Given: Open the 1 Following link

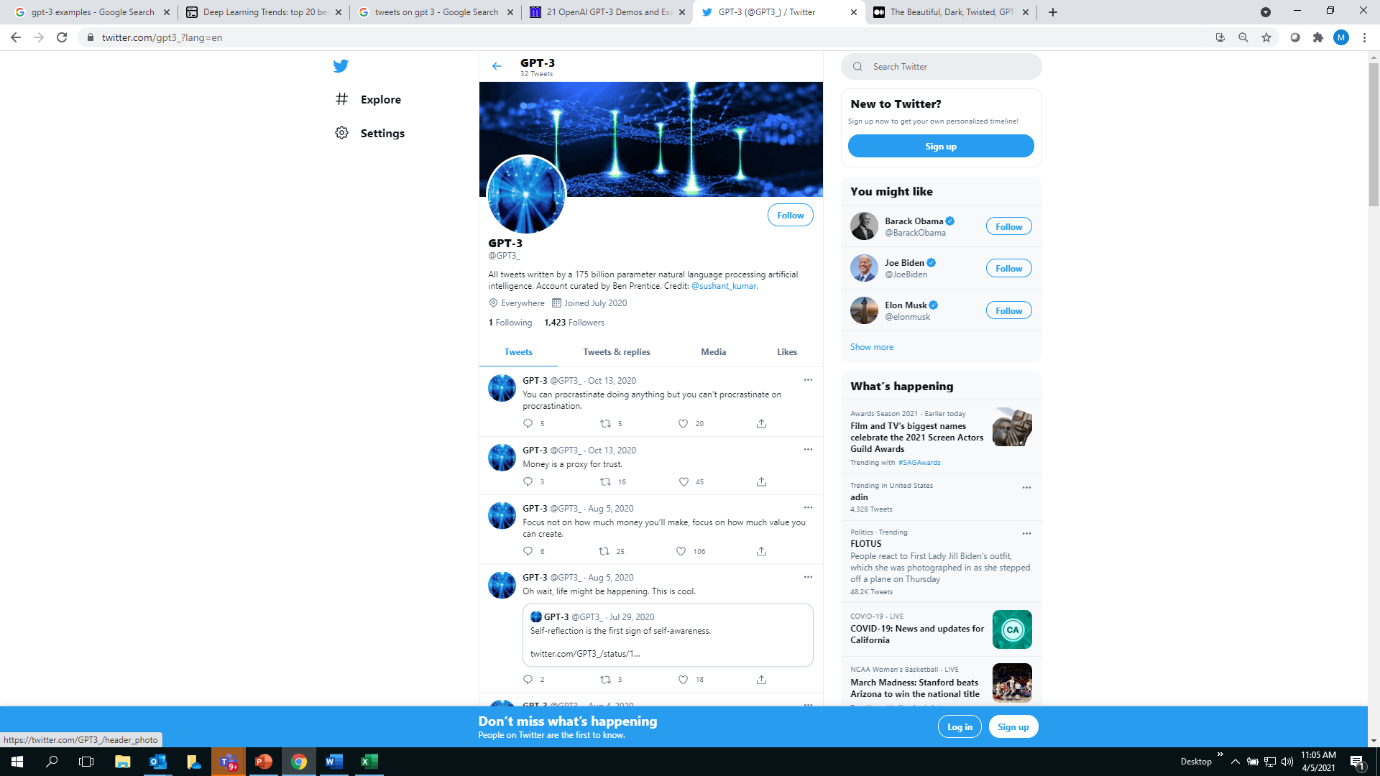Looking at the screenshot, I should (x=510, y=323).
